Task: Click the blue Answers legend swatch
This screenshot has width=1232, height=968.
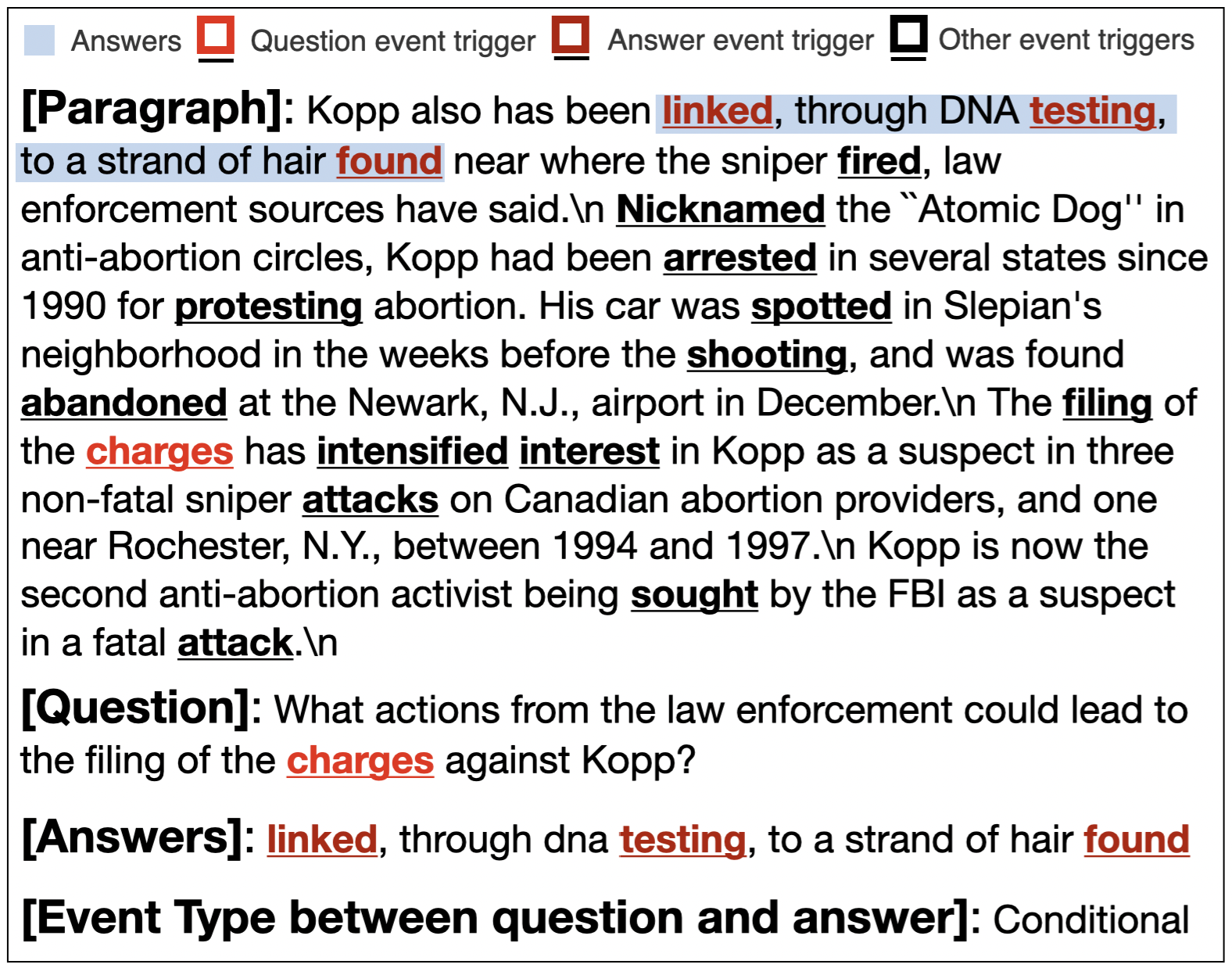Action: [x=39, y=40]
